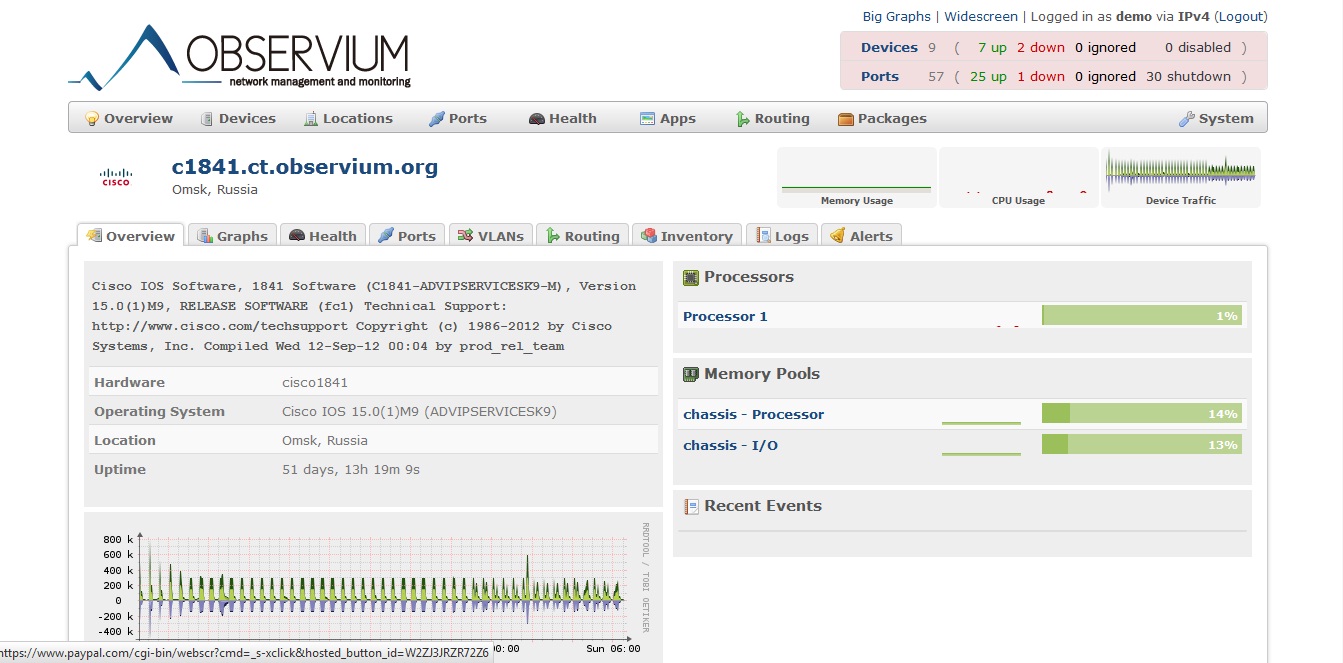Open the Devices menu
Screen dimensions: 1343x663
point(238,118)
